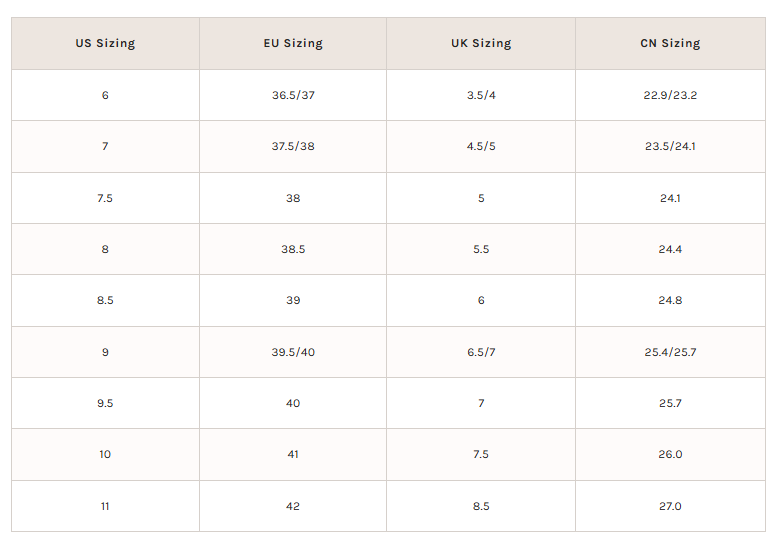Click the CN Sizing column header

[x=670, y=43]
